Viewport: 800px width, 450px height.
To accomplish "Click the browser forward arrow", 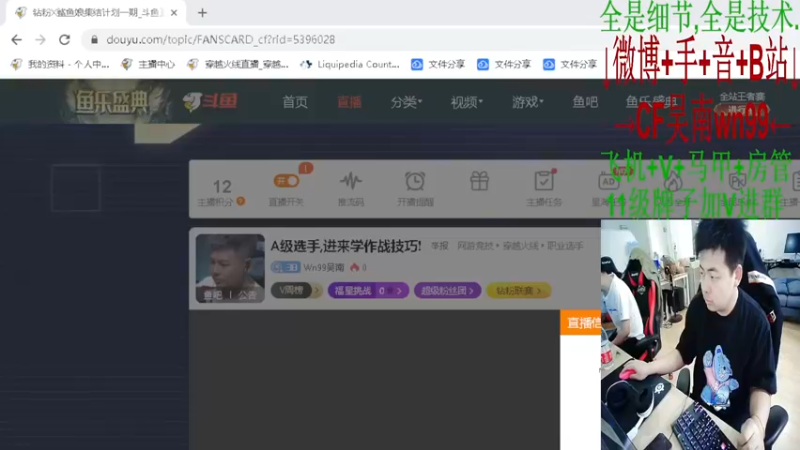I will coord(40,40).
